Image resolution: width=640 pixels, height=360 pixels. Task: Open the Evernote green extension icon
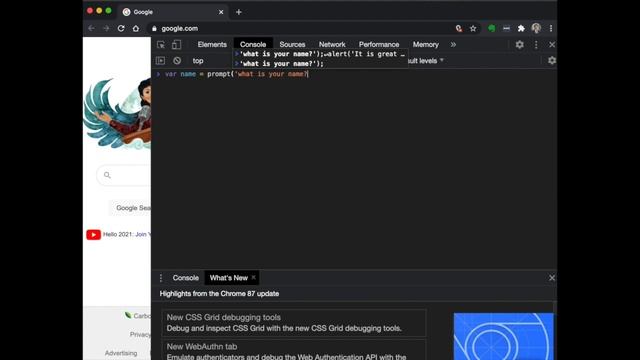click(x=492, y=28)
